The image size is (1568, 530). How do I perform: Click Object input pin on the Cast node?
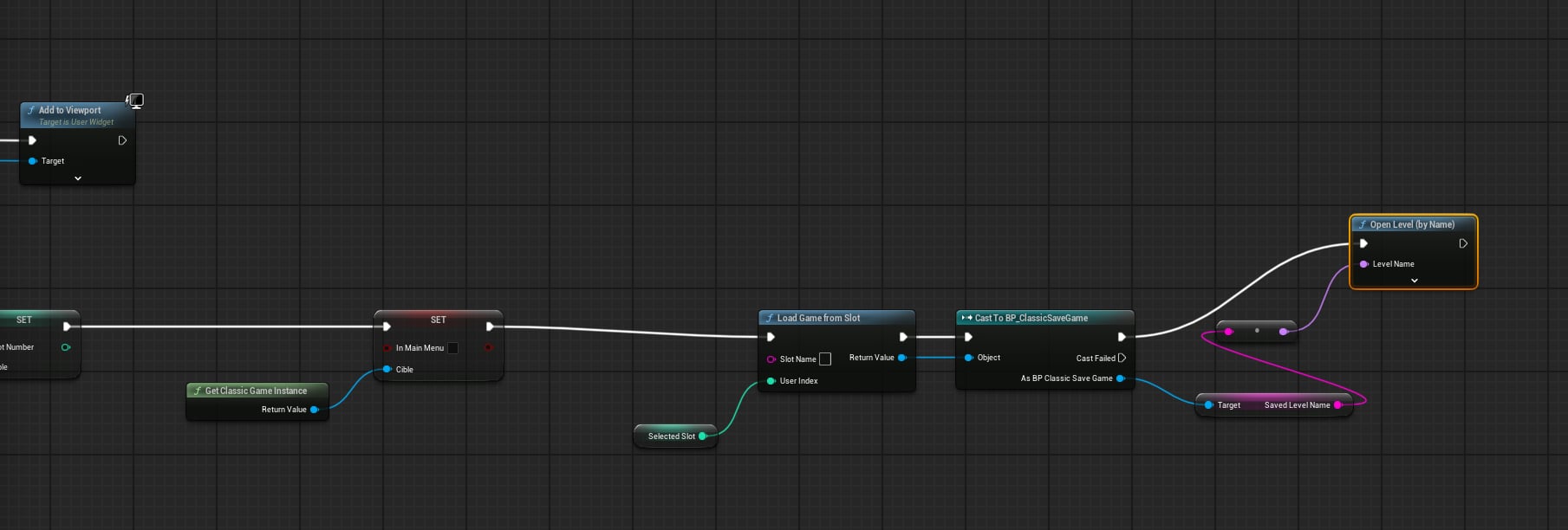tap(968, 358)
